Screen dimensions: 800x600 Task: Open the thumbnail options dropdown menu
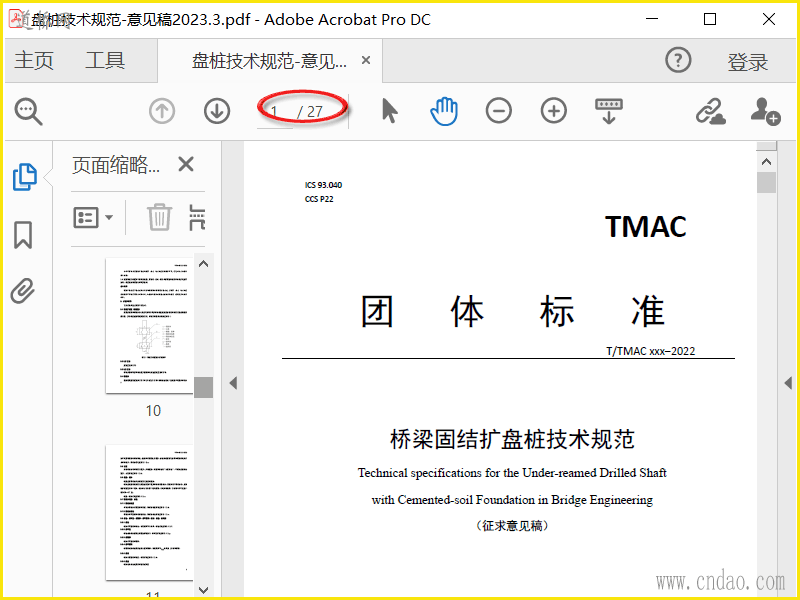click(x=93, y=218)
